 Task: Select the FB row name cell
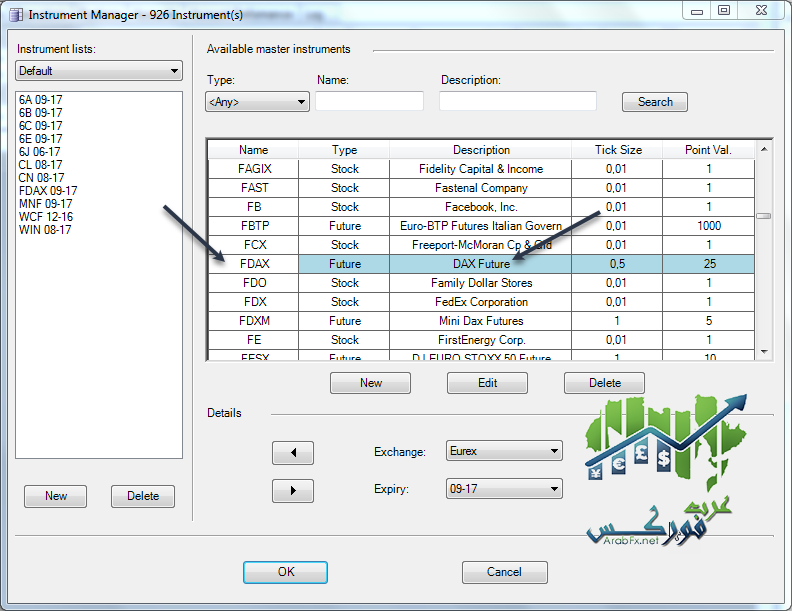coord(254,207)
